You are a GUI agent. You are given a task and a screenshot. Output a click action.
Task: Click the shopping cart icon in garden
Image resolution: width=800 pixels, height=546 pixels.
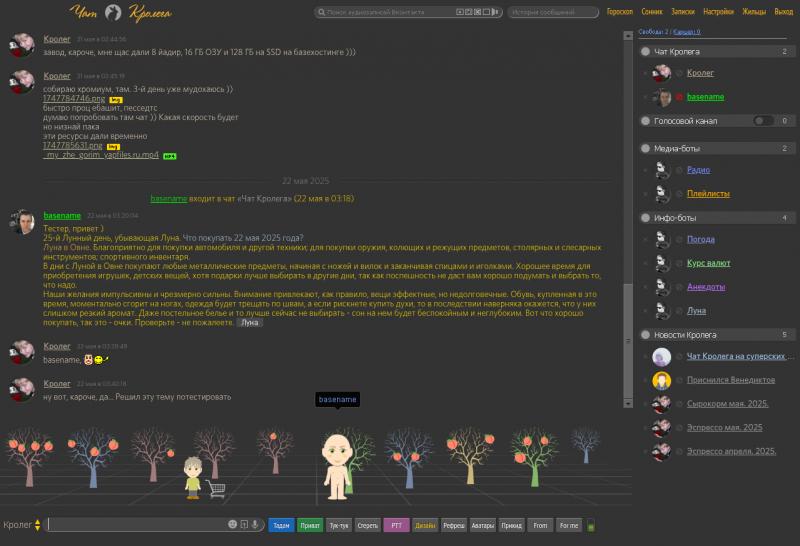coord(215,488)
